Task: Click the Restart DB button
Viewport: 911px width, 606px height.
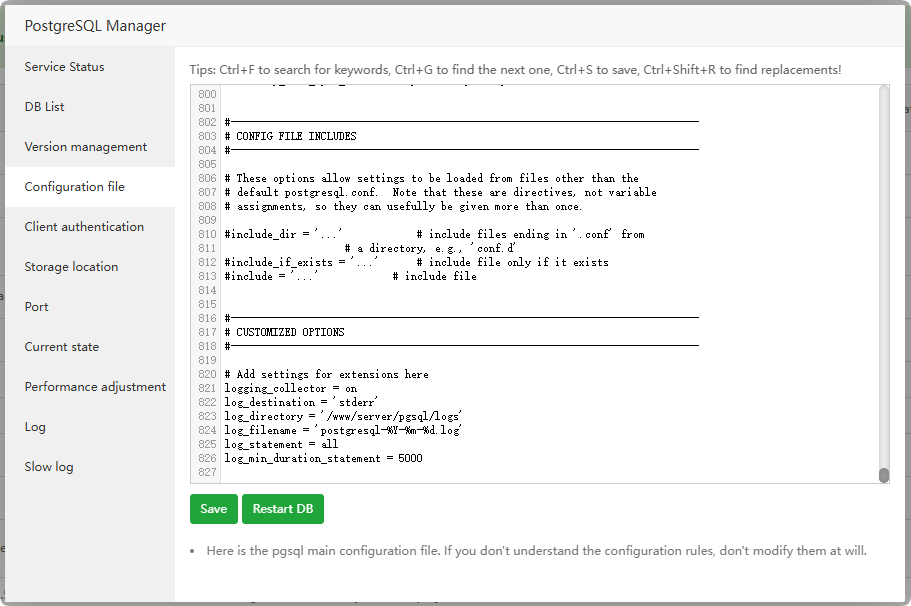Action: 283,509
